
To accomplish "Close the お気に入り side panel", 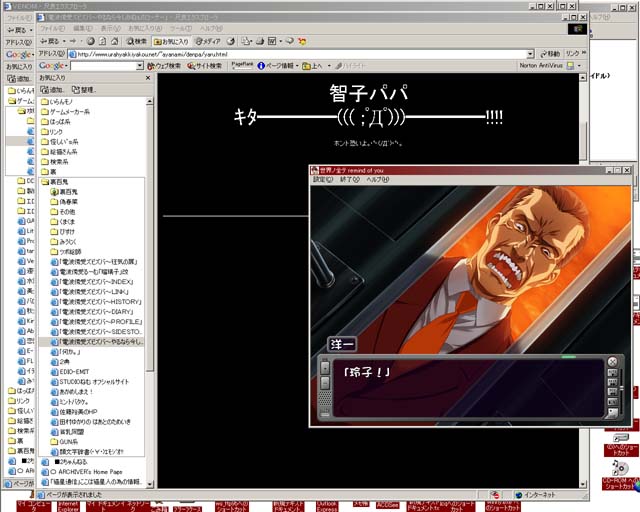I will click(148, 78).
